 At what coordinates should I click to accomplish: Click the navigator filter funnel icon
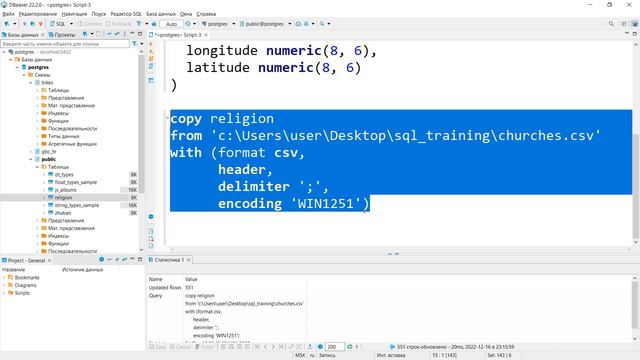pos(134,43)
